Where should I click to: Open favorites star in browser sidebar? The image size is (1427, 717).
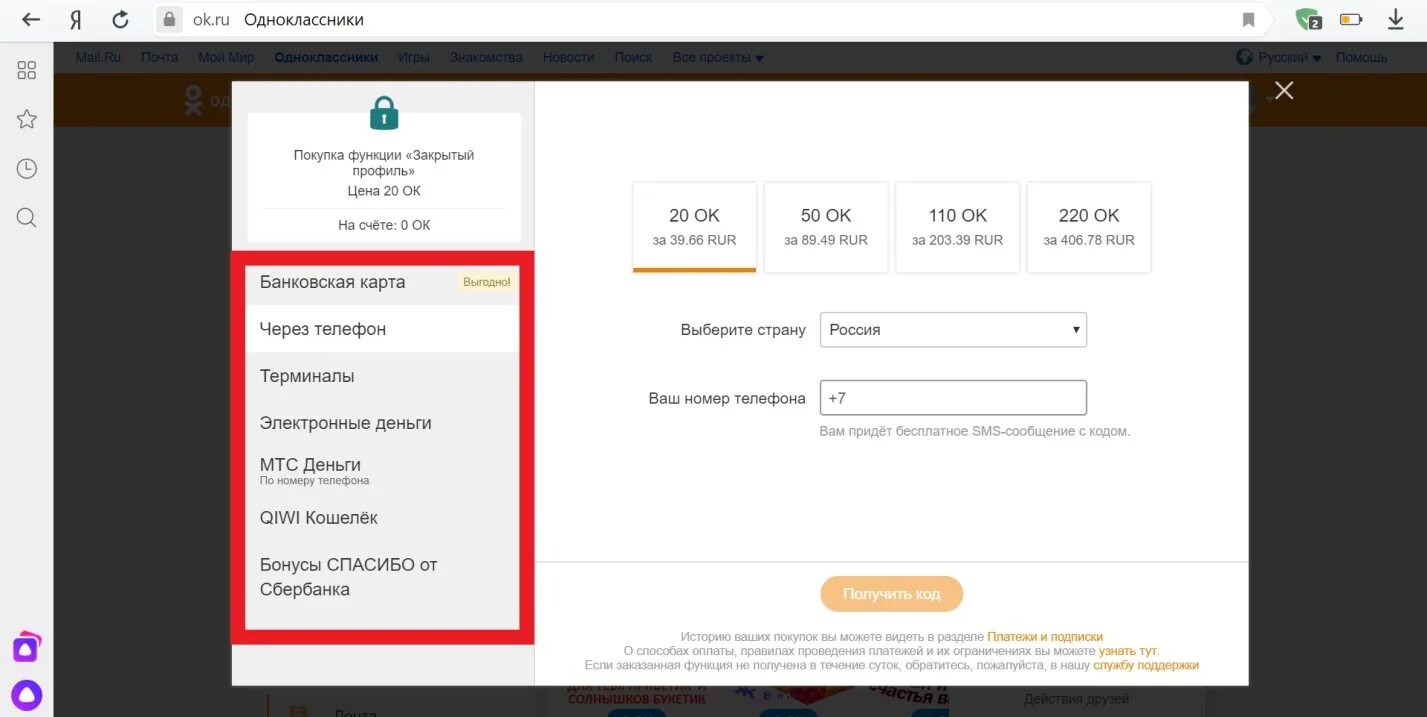click(x=27, y=119)
